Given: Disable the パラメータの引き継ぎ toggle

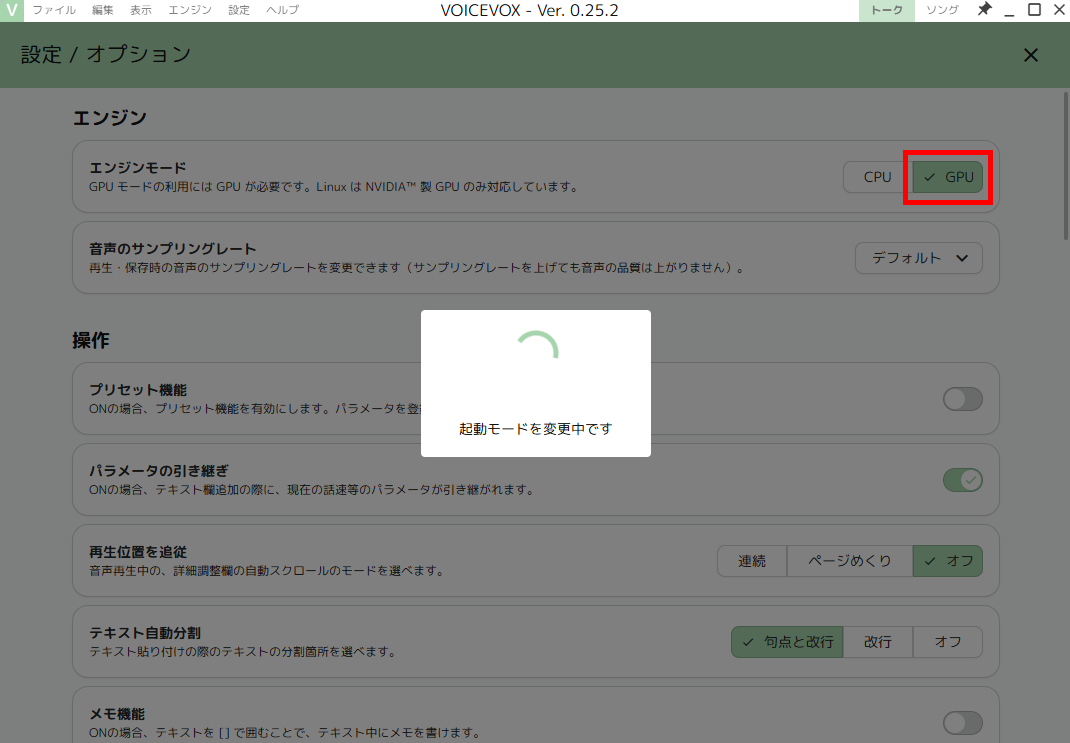Looking at the screenshot, I should (962, 480).
